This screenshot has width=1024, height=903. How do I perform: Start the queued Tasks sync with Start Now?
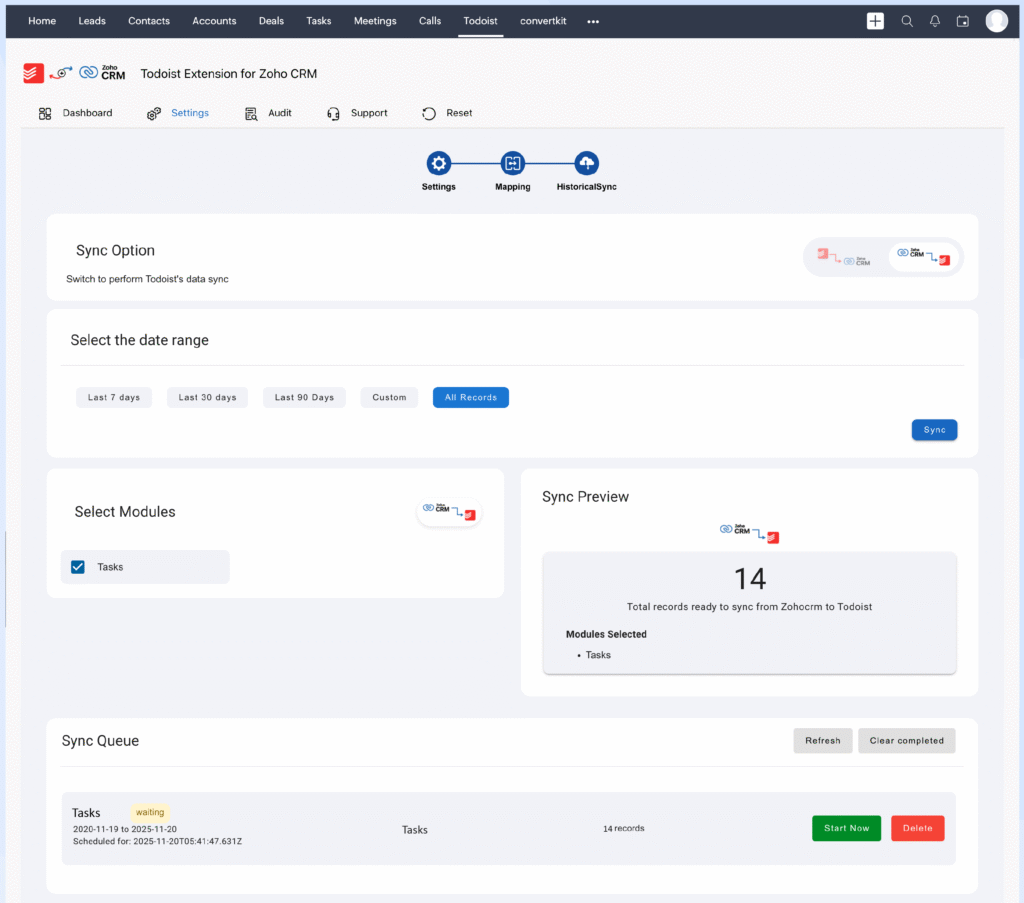846,828
